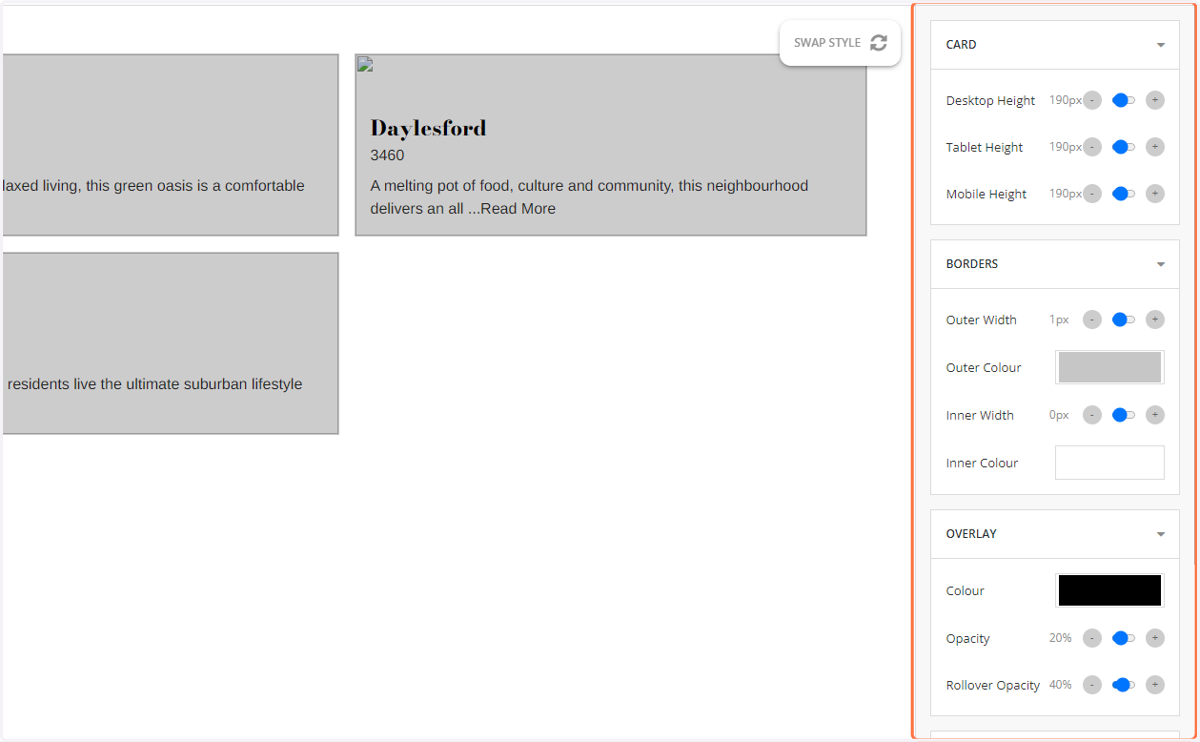Open Read More link on Daylesford card
Screen dimensions: 1200x742
point(518,208)
